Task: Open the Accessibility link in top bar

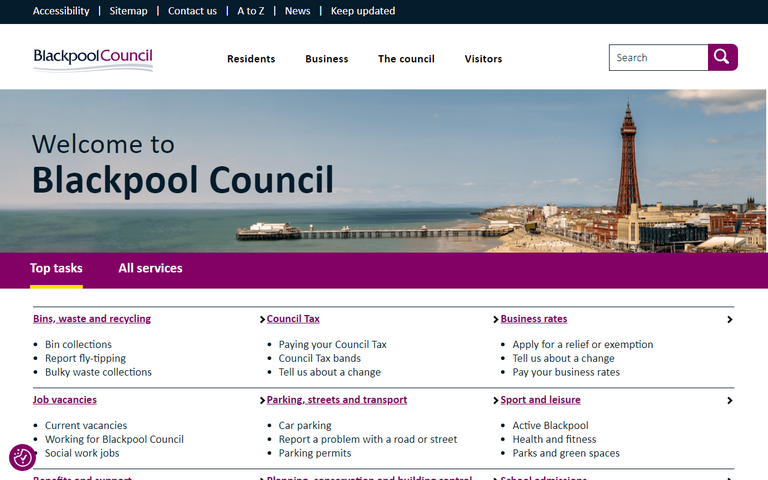Action: (61, 11)
